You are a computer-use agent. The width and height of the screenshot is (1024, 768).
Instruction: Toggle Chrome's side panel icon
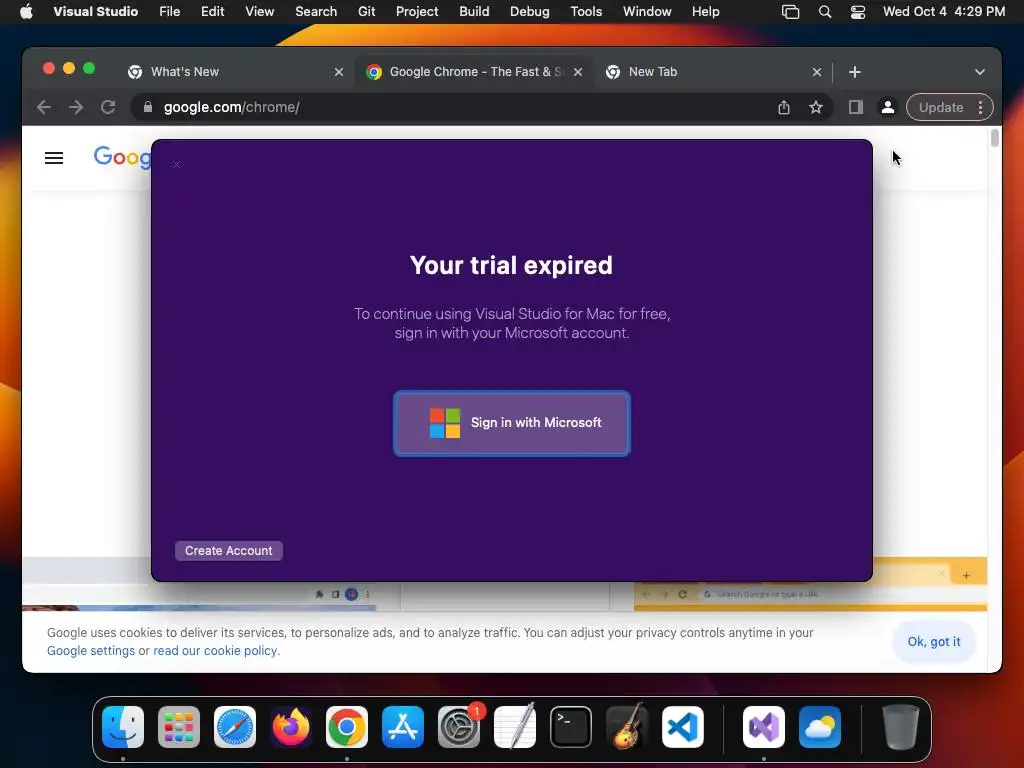[856, 107]
